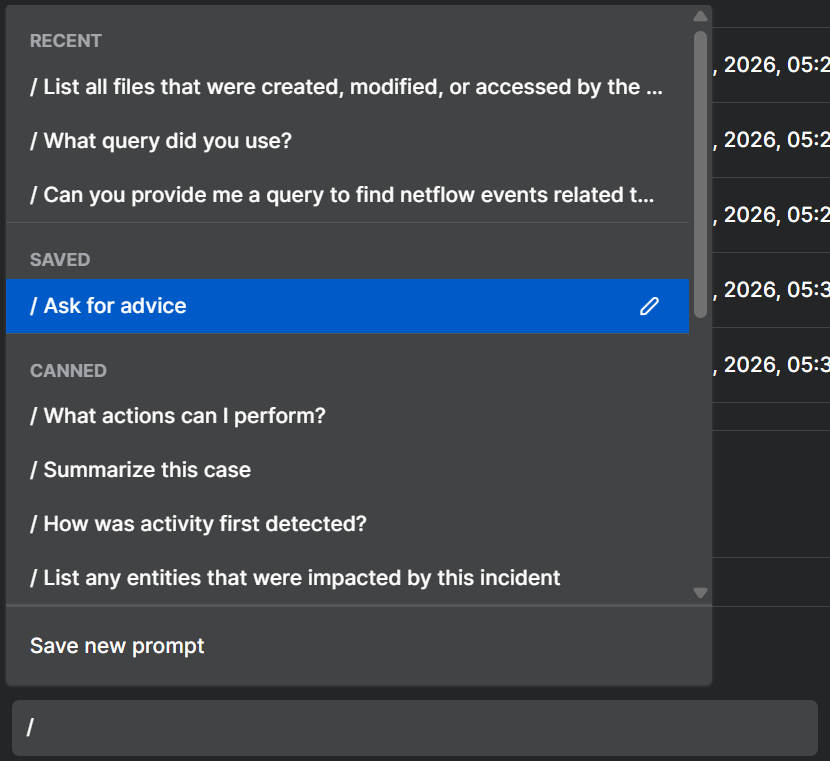
Task: Focus the prompt input field containing the slash
Action: tap(414, 728)
